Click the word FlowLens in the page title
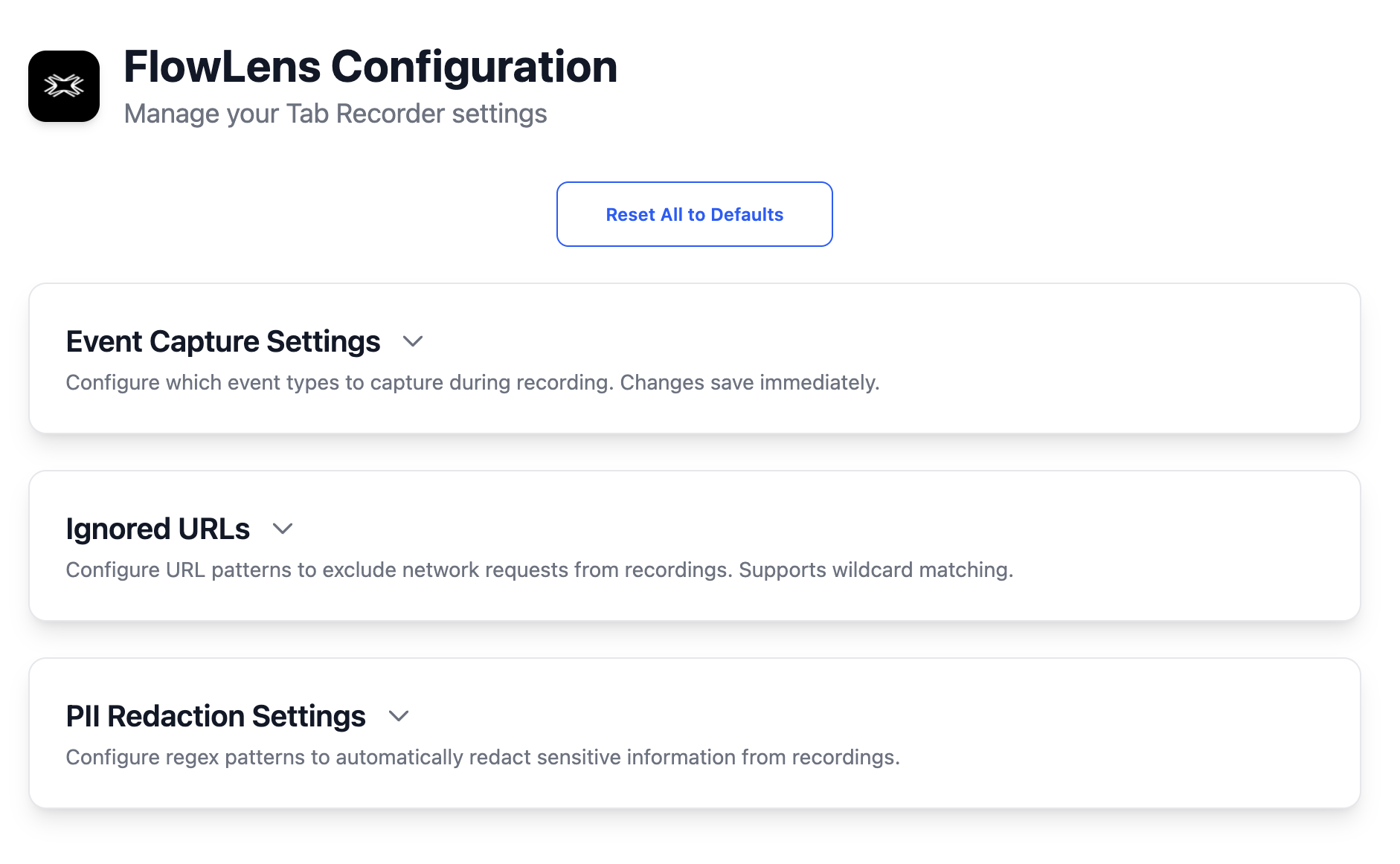Viewport: 1400px width, 864px height. click(222, 67)
